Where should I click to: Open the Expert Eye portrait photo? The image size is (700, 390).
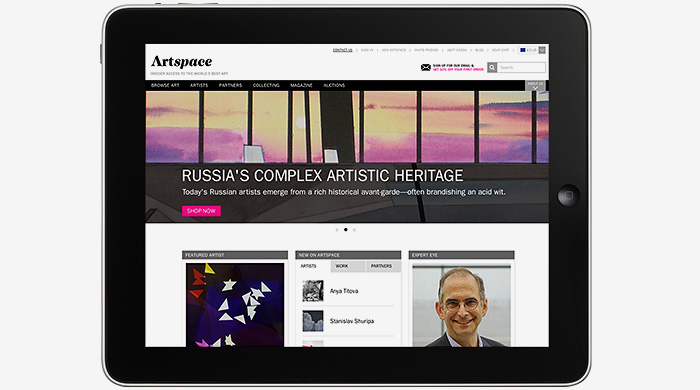[462, 306]
